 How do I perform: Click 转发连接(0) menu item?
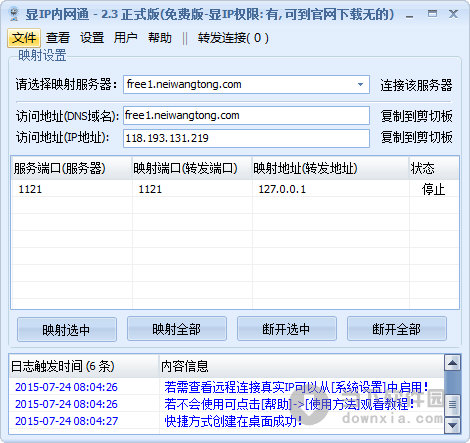click(233, 38)
